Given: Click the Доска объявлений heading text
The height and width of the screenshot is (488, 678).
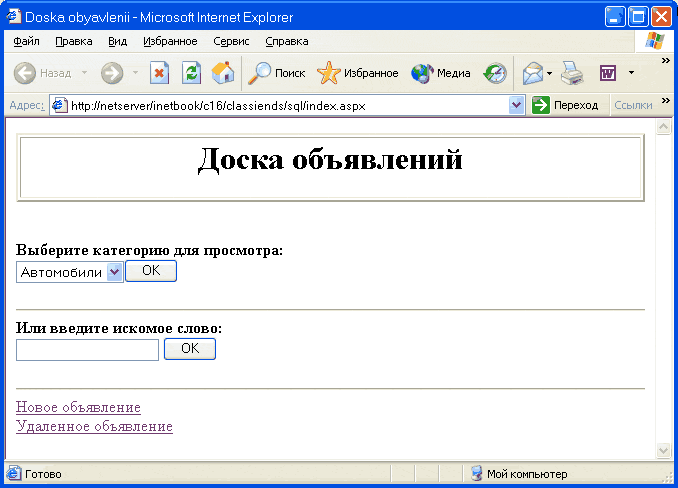Looking at the screenshot, I should [330, 159].
